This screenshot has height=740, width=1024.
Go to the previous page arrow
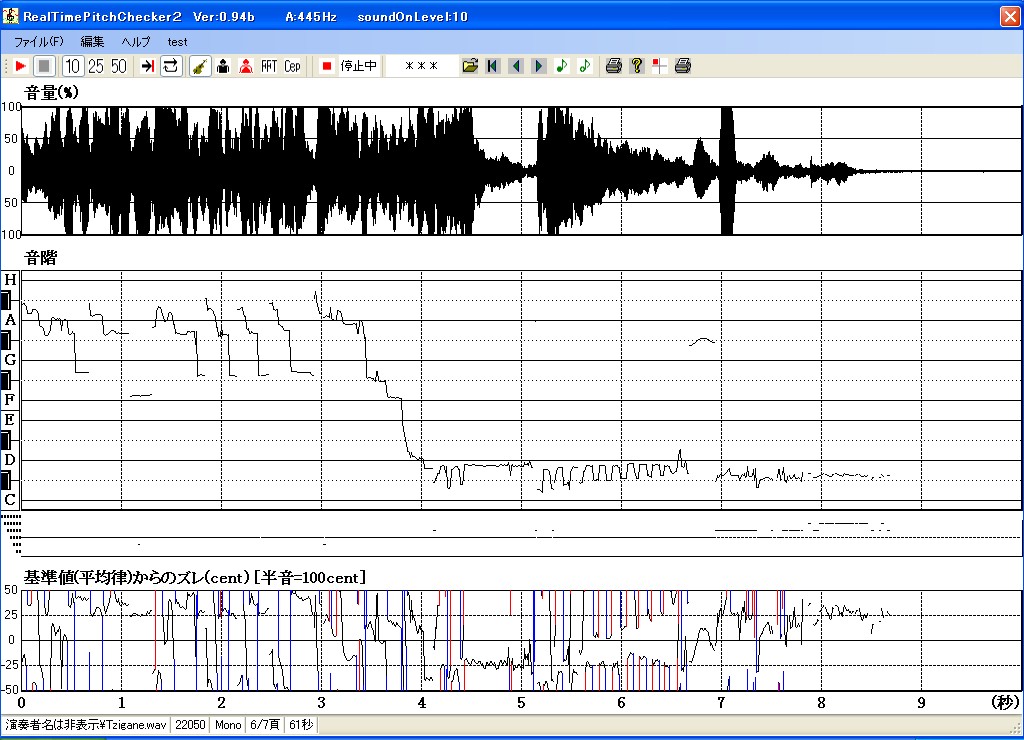(x=516, y=66)
